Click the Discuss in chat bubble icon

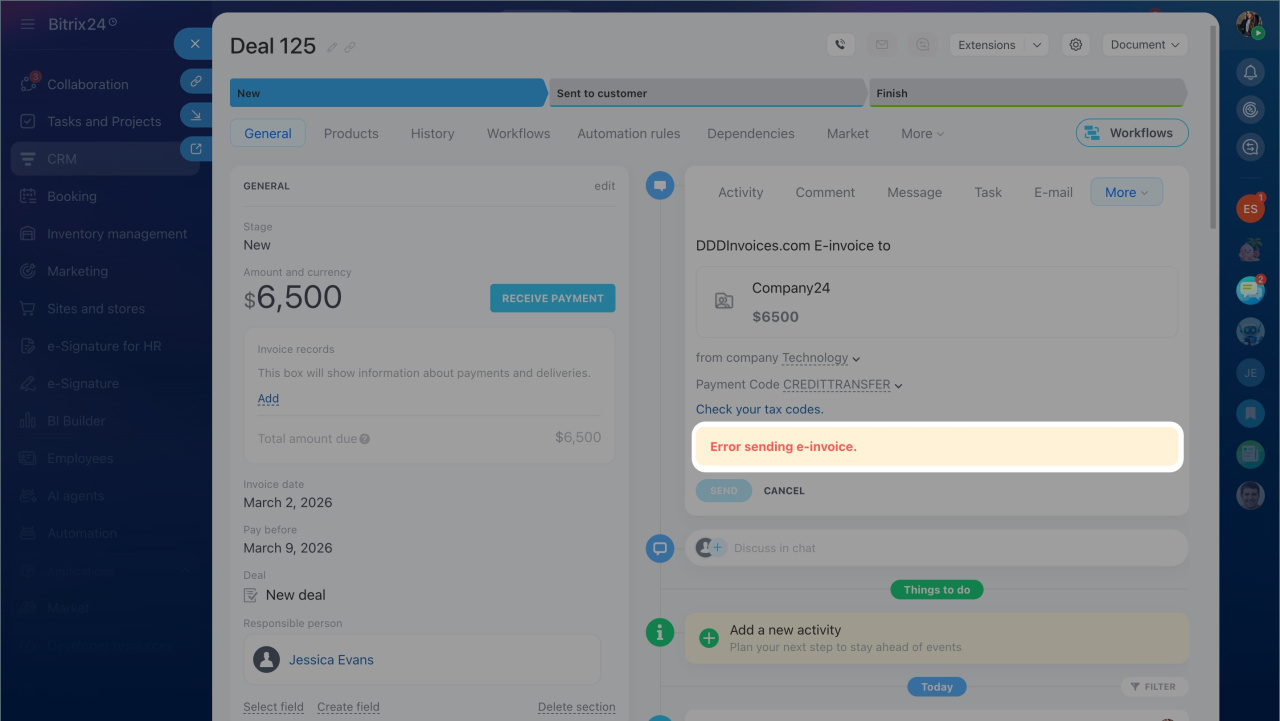[660, 548]
